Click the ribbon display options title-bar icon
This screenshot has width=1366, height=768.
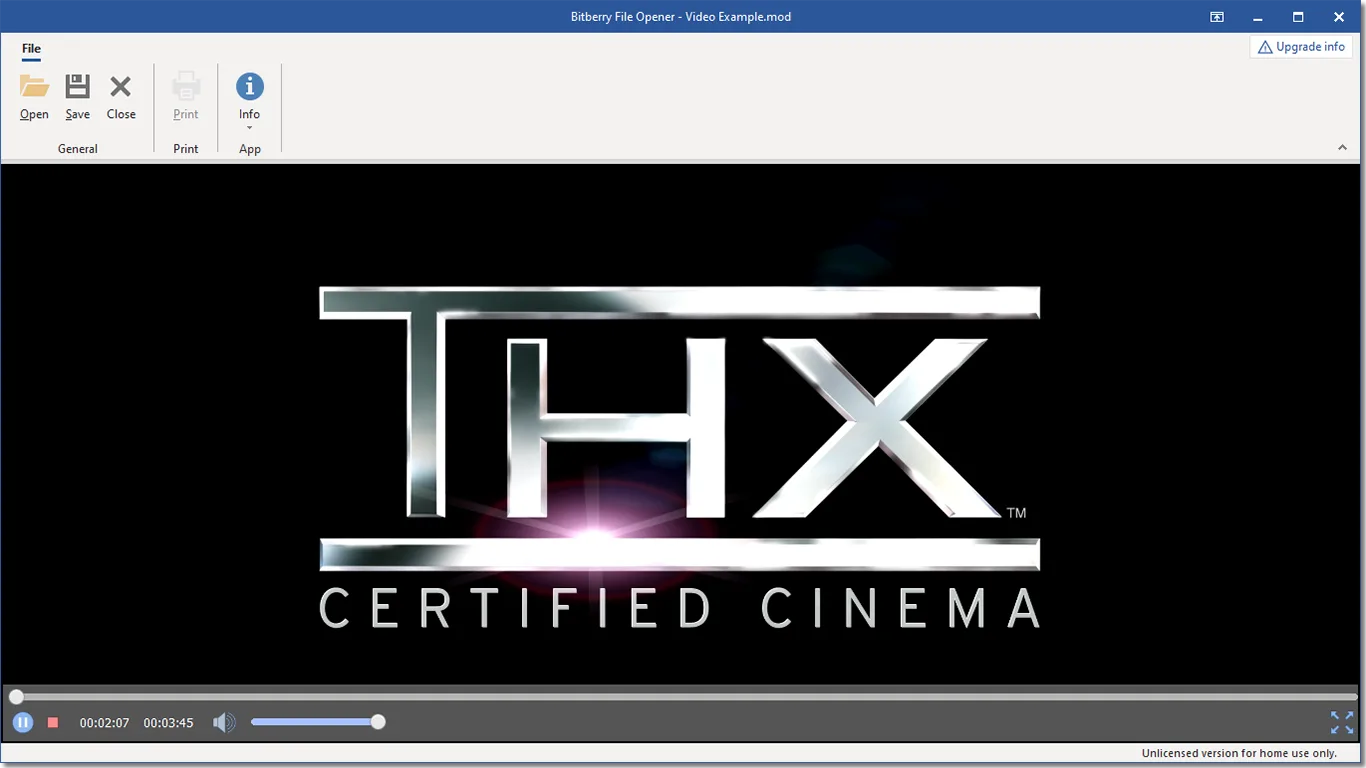[x=1217, y=17]
